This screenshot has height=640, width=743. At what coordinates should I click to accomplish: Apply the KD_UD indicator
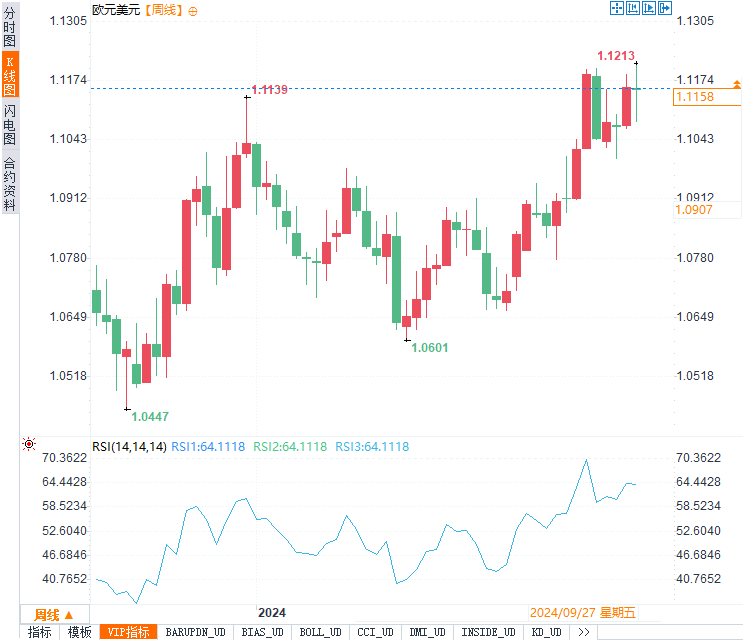(546, 632)
